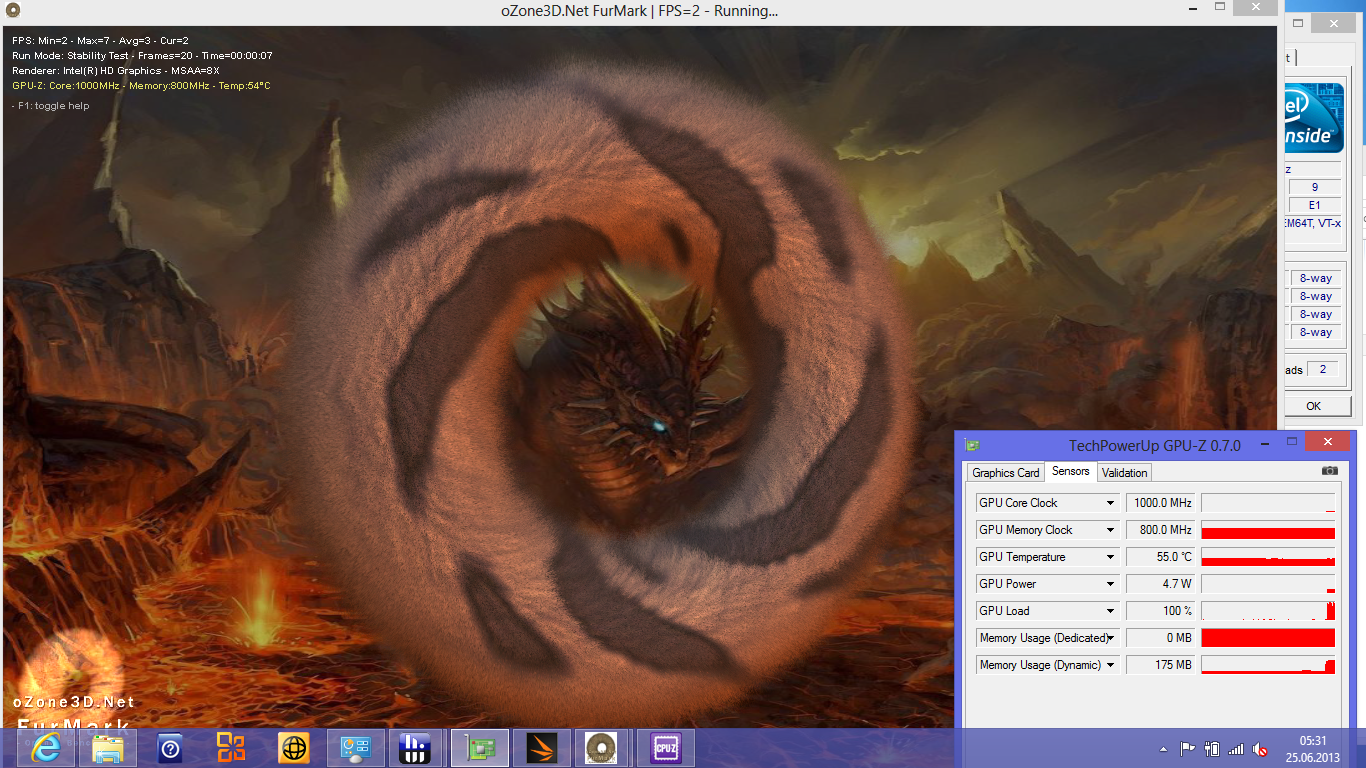Click the FurMark 'FPS: Min=2' stats line
The image size is (1366, 768).
(x=100, y=41)
